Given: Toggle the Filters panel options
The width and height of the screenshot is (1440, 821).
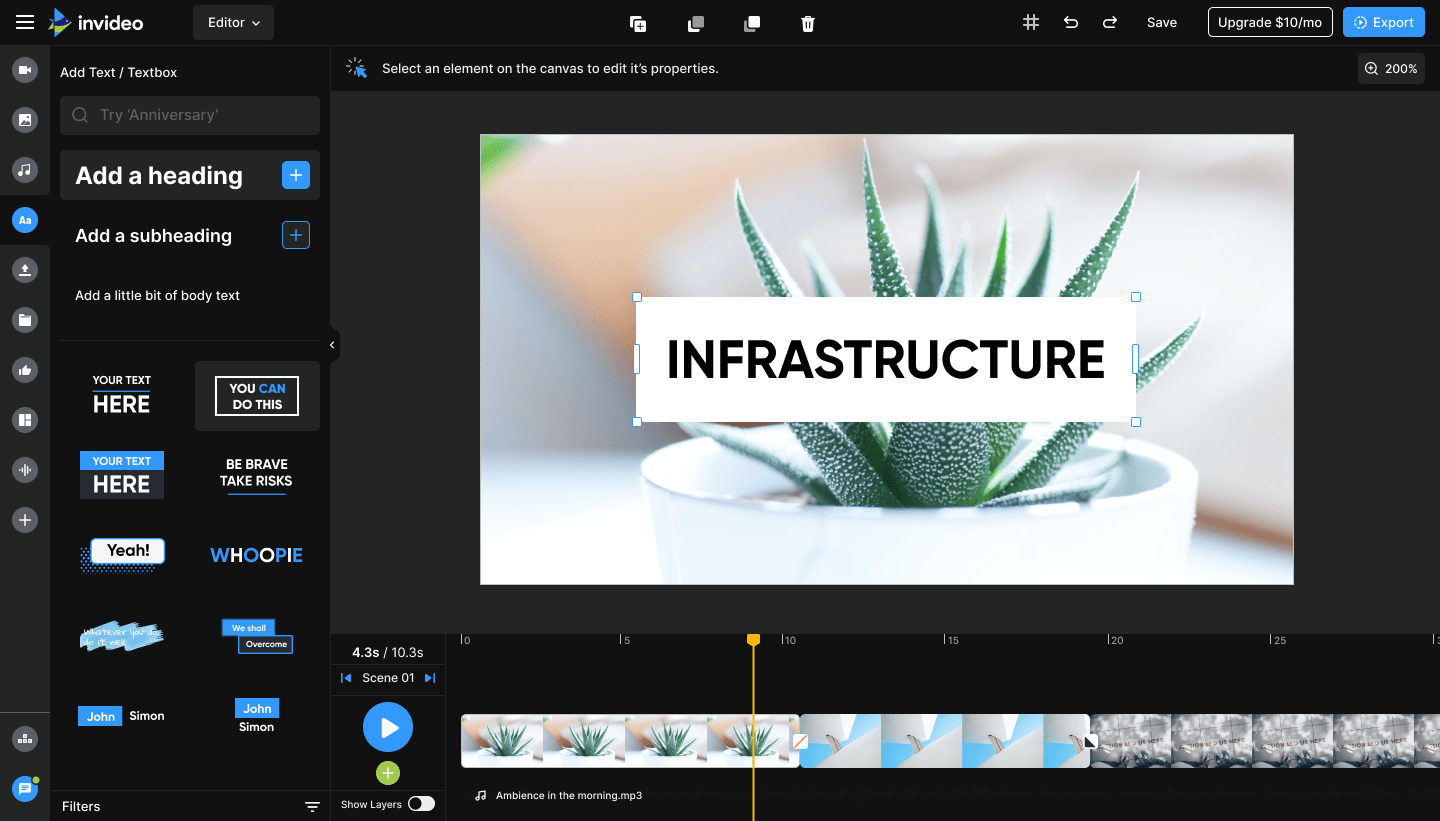Looking at the screenshot, I should (x=313, y=806).
